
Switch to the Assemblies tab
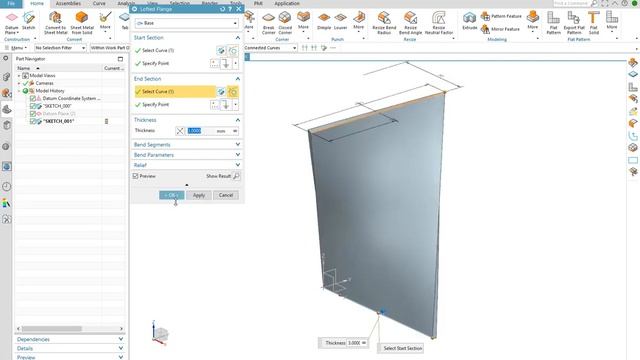coord(68,3)
